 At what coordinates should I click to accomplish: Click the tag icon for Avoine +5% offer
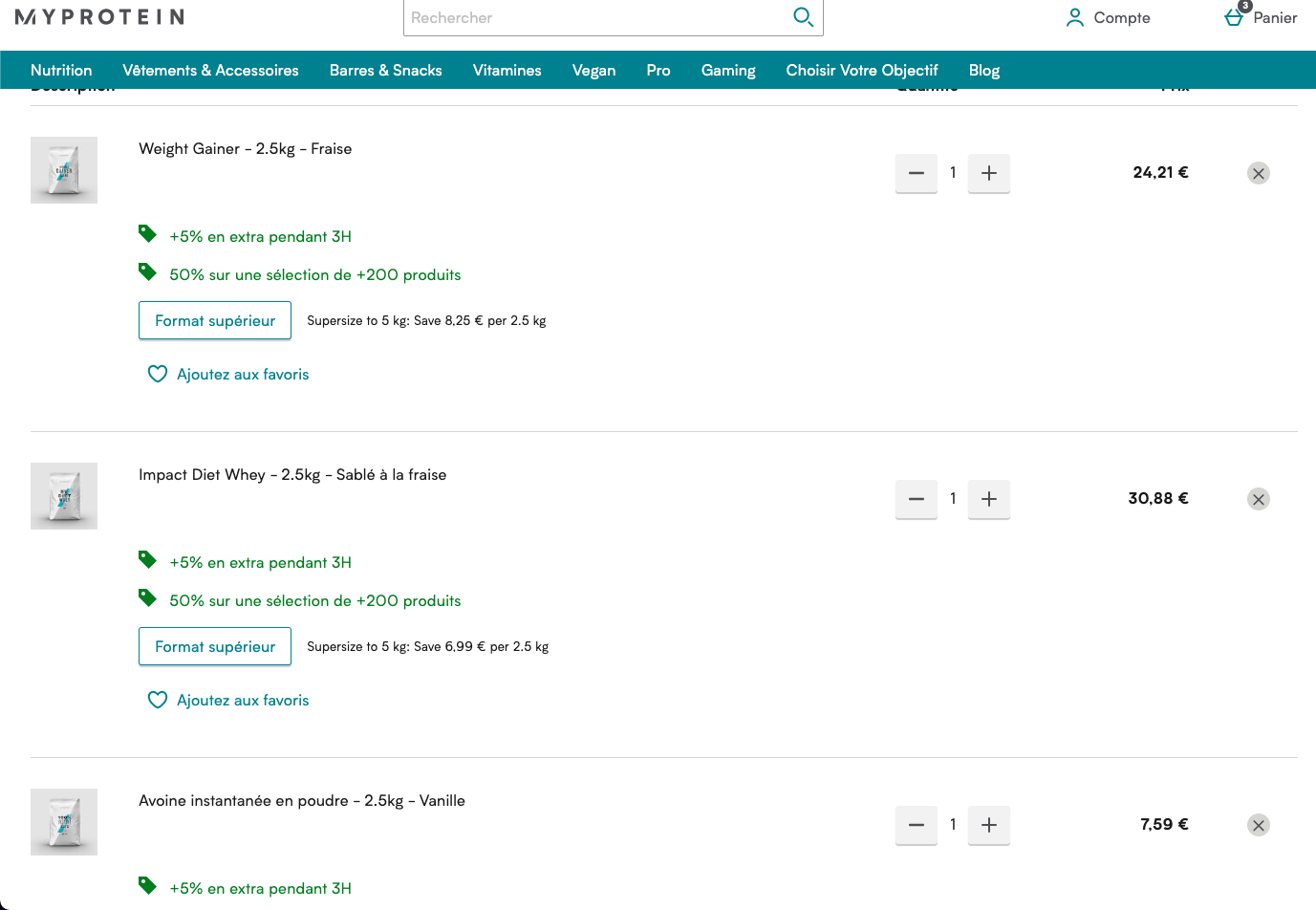tap(147, 885)
